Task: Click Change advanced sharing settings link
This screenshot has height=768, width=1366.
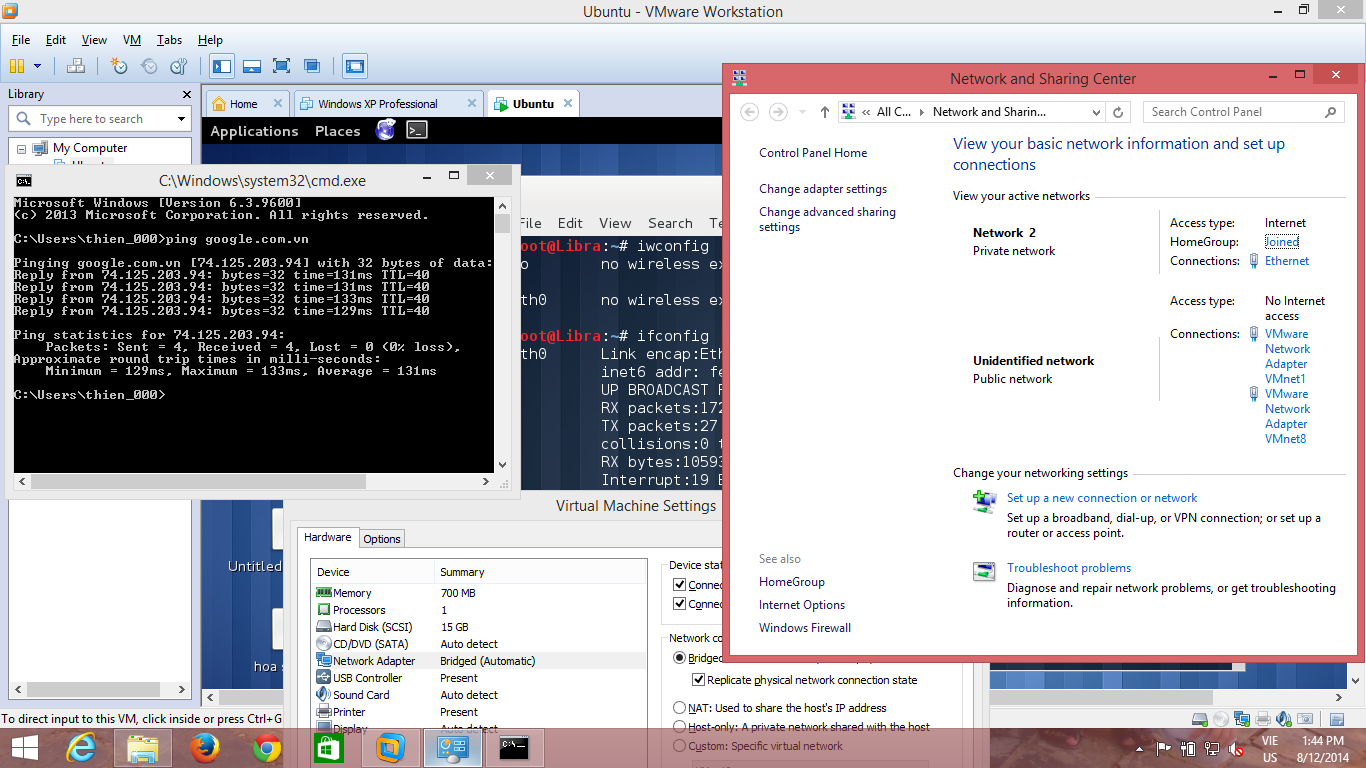Action: click(827, 219)
